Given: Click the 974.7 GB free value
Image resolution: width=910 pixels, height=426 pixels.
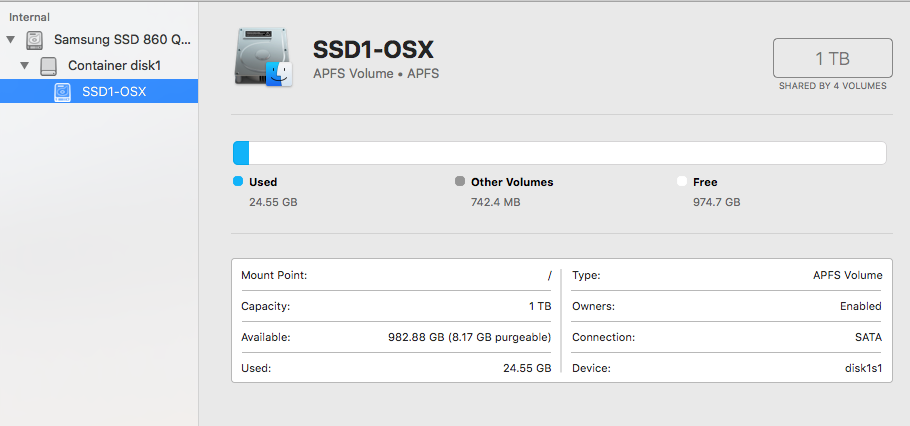Looking at the screenshot, I should (x=717, y=203).
